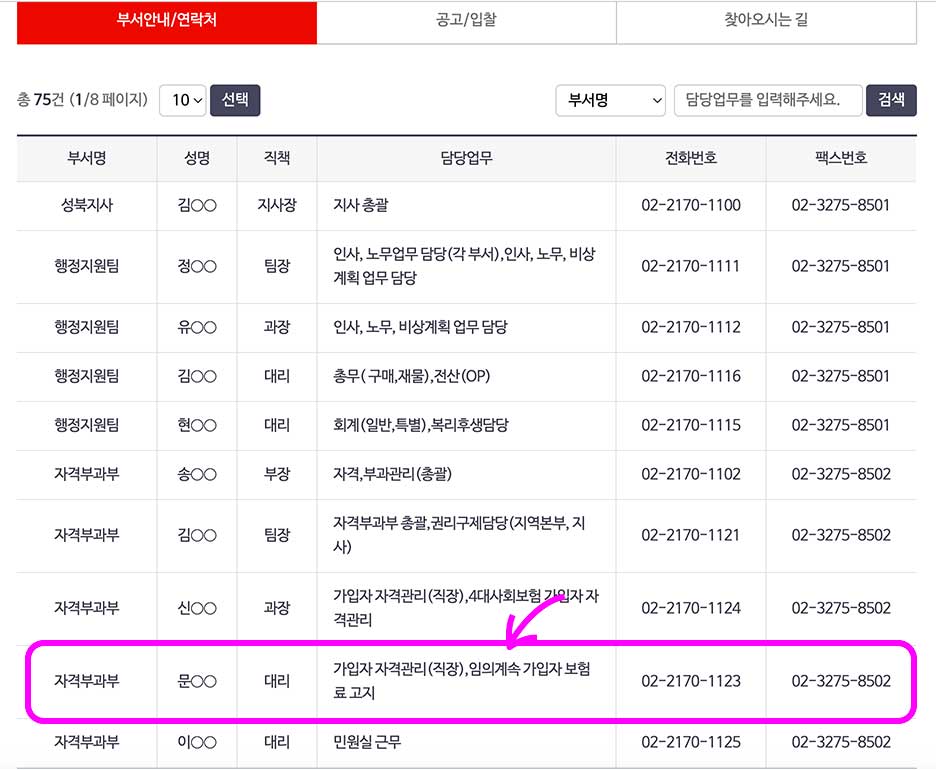Switch to the 공고/입찰 tab
The width and height of the screenshot is (936, 770).
[x=466, y=22]
